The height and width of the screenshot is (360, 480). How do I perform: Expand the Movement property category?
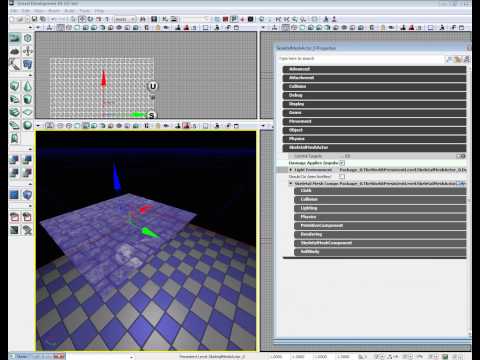point(374,122)
